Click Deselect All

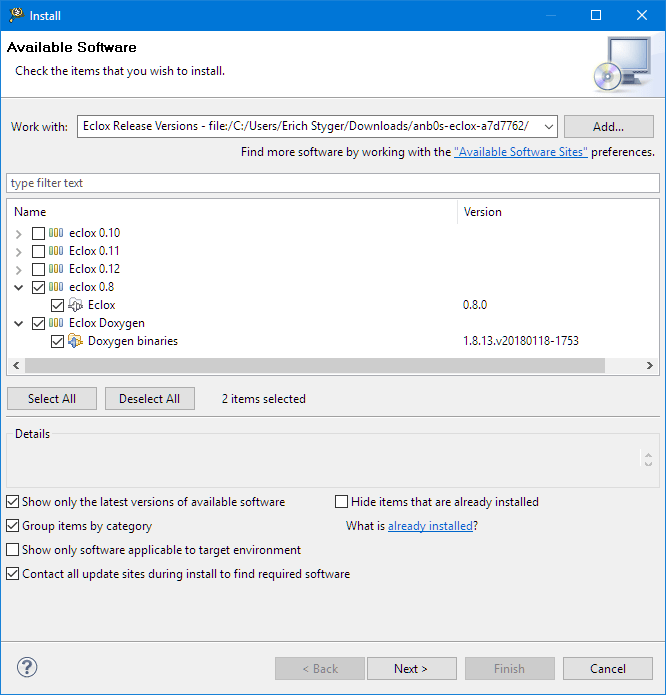click(150, 398)
